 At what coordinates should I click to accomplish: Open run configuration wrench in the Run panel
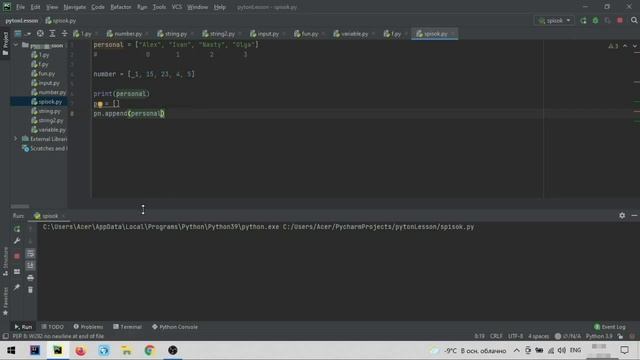tap(17, 241)
